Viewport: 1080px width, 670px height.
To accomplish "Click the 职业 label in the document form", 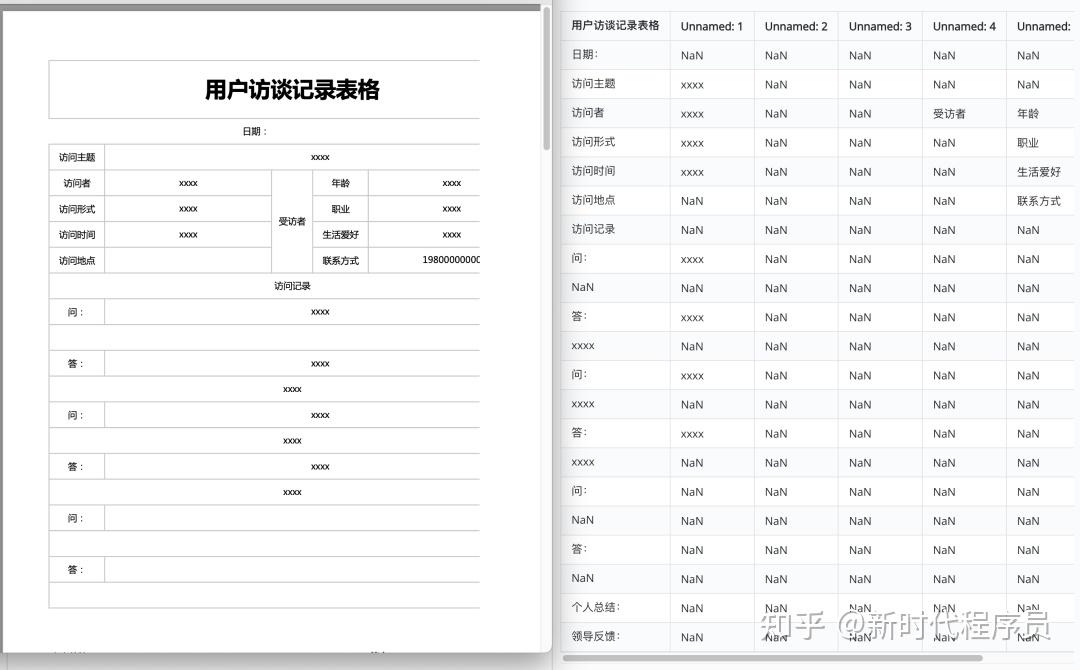I will 340,209.
